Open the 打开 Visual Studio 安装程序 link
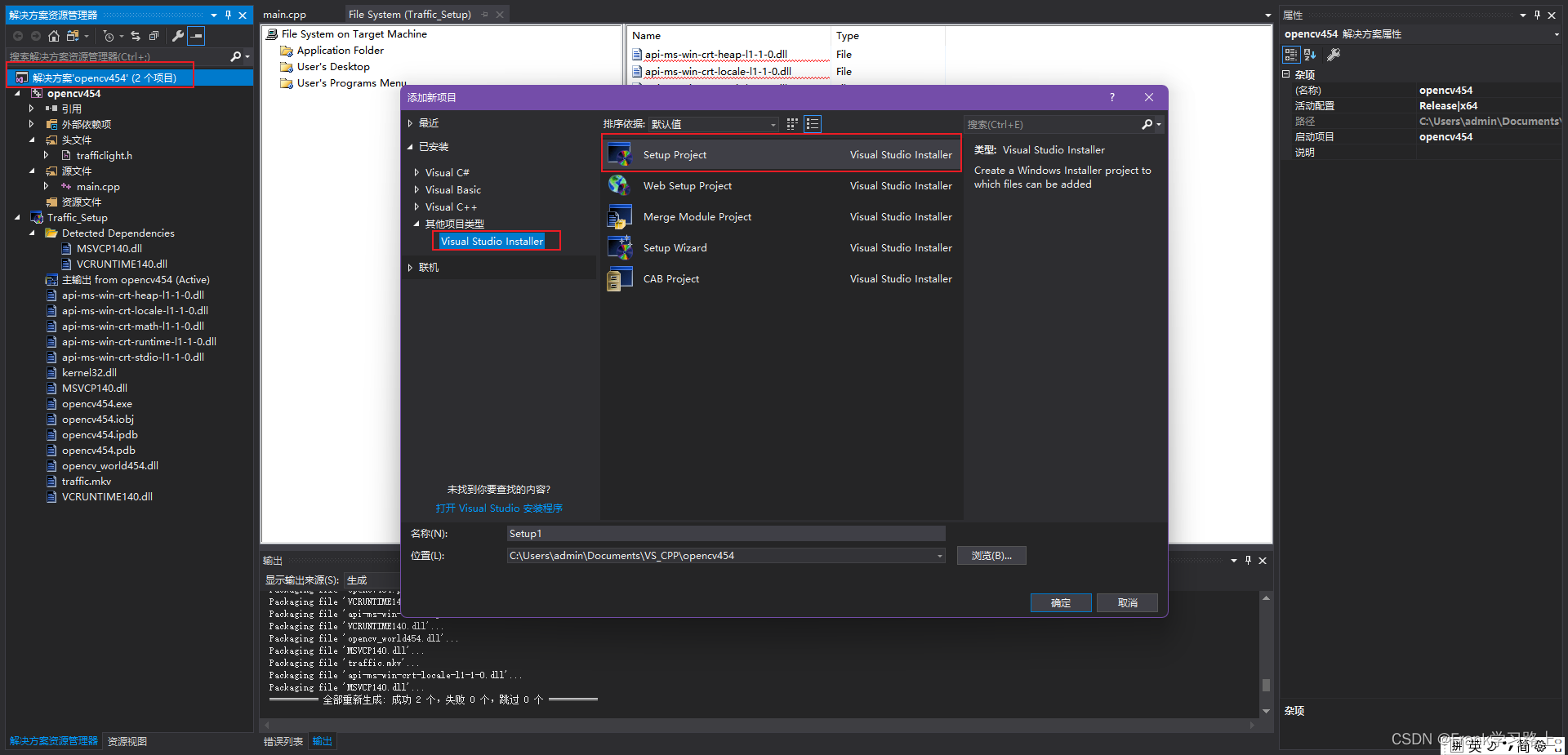 point(499,508)
